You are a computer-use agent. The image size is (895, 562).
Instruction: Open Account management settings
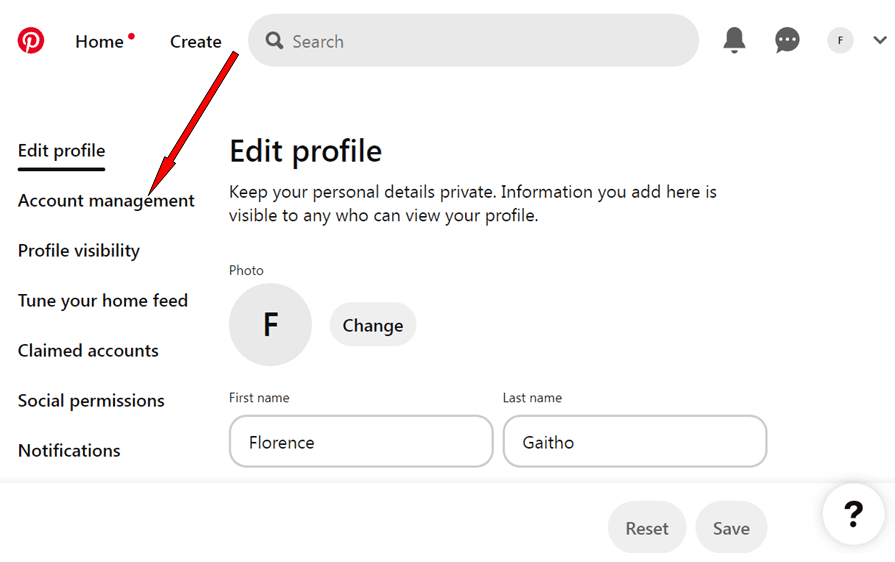(x=106, y=201)
